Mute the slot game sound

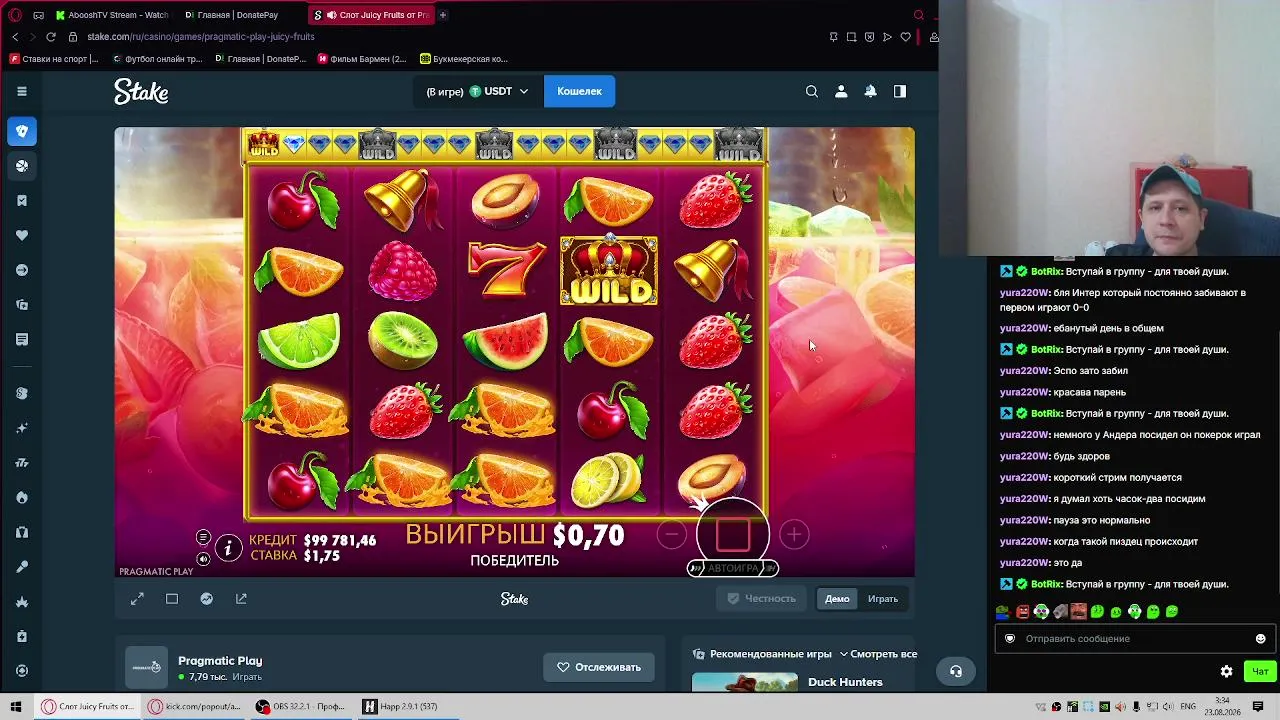coord(203,559)
